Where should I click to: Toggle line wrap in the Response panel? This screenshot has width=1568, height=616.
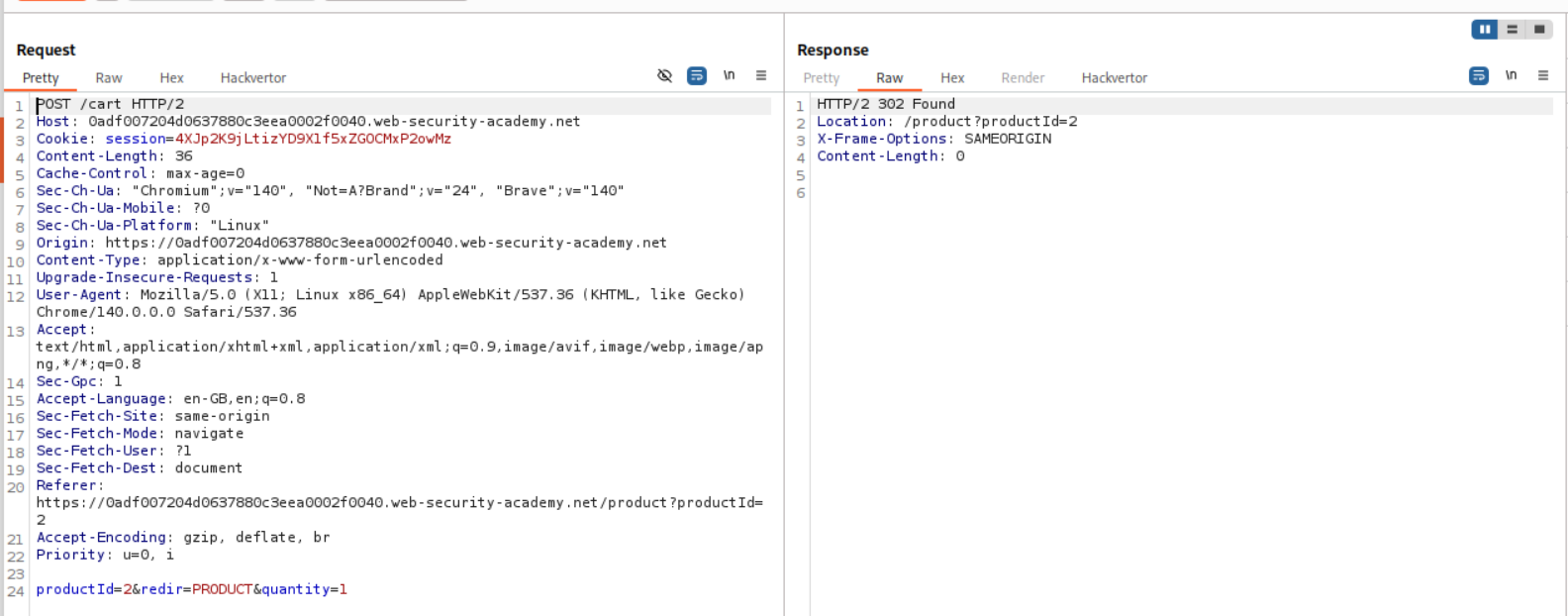[1479, 75]
